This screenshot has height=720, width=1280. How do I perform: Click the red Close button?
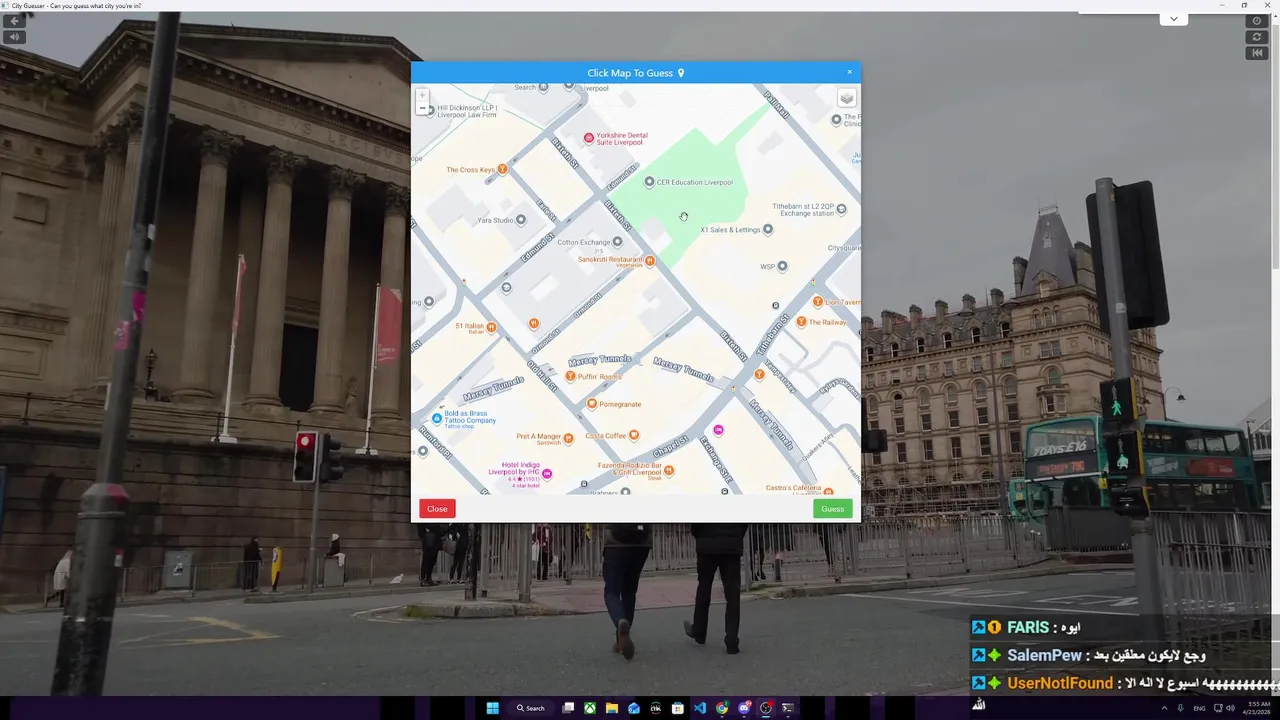point(437,509)
